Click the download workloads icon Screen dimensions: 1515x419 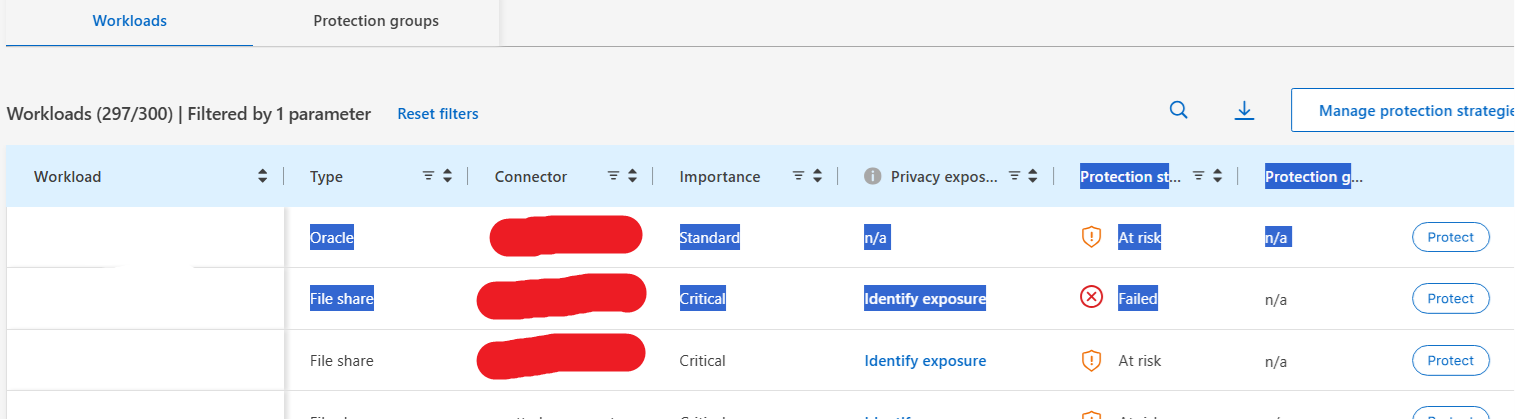[x=1244, y=110]
